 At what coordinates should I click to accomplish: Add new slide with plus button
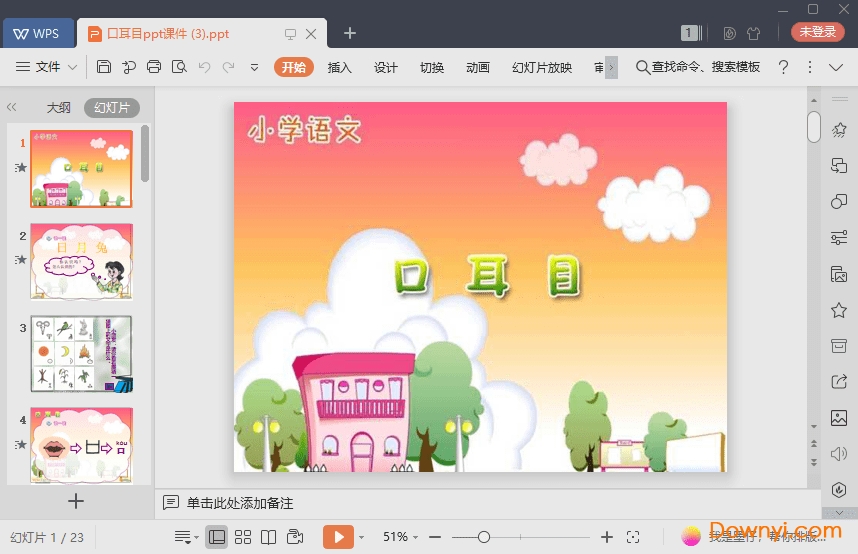tap(76, 501)
